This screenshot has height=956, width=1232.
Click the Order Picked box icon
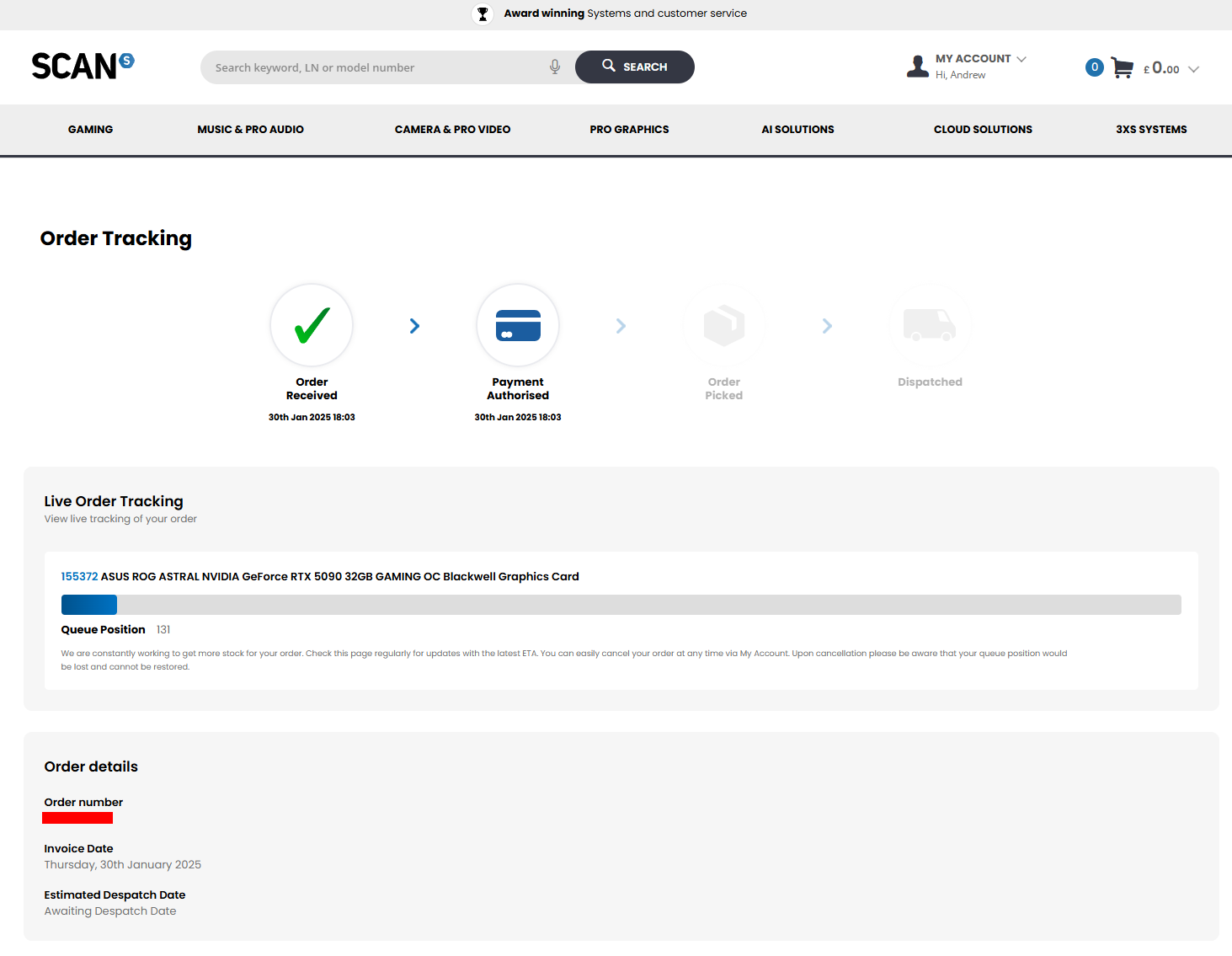tap(724, 325)
